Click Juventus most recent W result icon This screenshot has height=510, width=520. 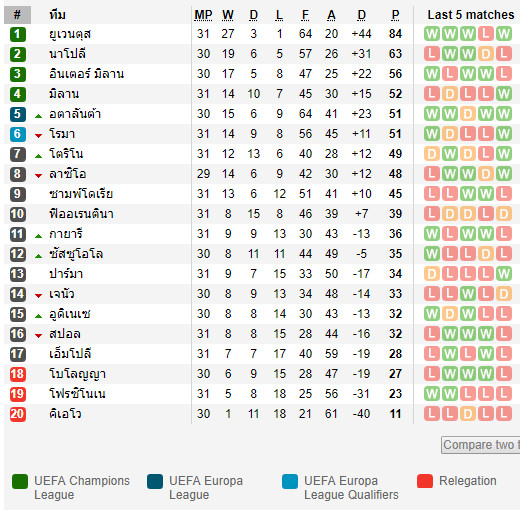[504, 34]
